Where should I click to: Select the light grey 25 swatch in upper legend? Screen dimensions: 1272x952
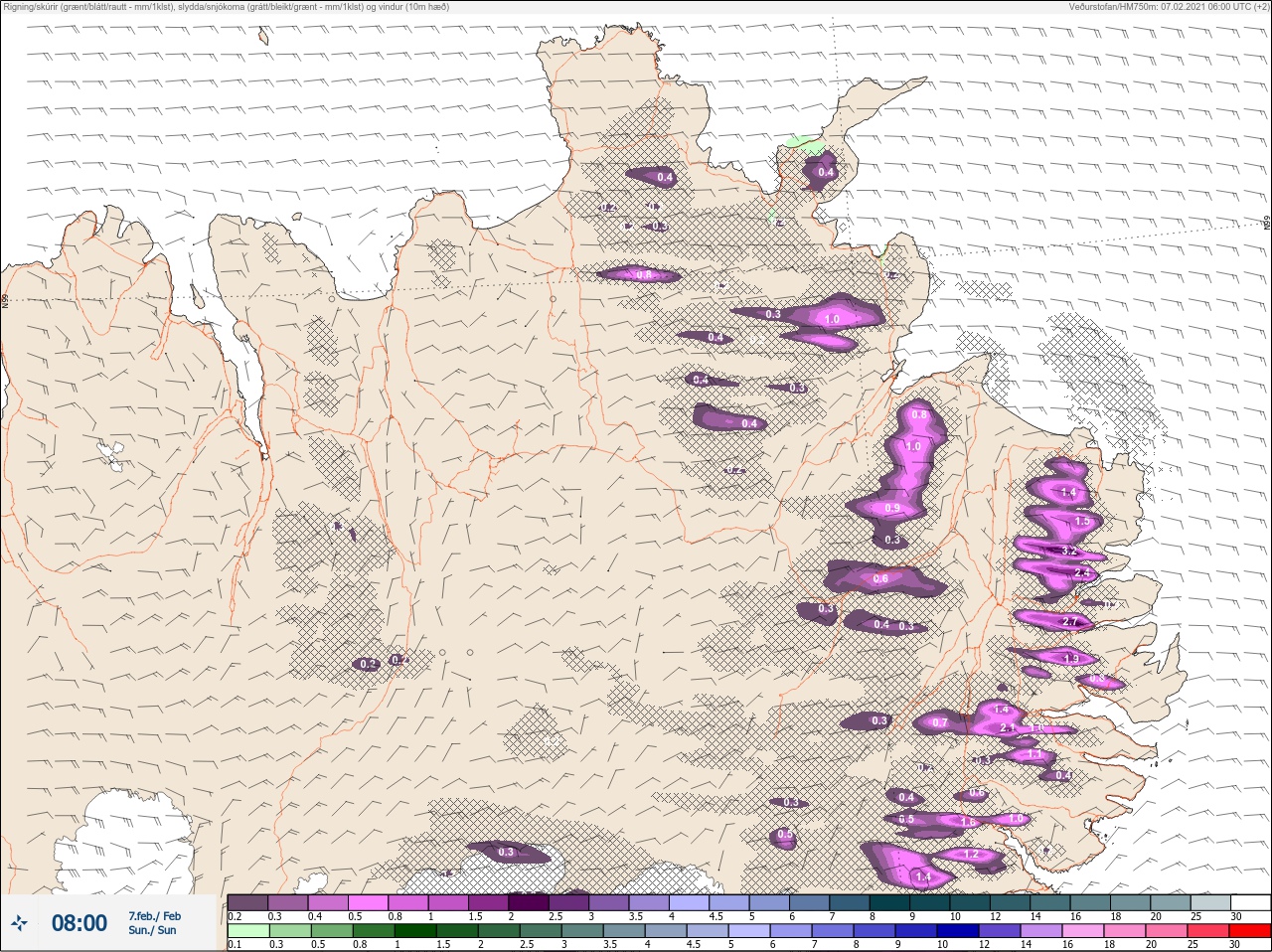[1212, 902]
